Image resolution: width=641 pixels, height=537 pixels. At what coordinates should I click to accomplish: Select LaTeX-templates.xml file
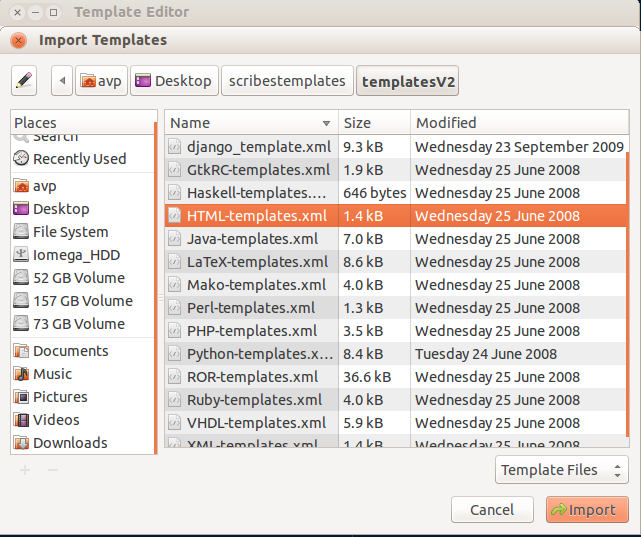tap(395, 262)
